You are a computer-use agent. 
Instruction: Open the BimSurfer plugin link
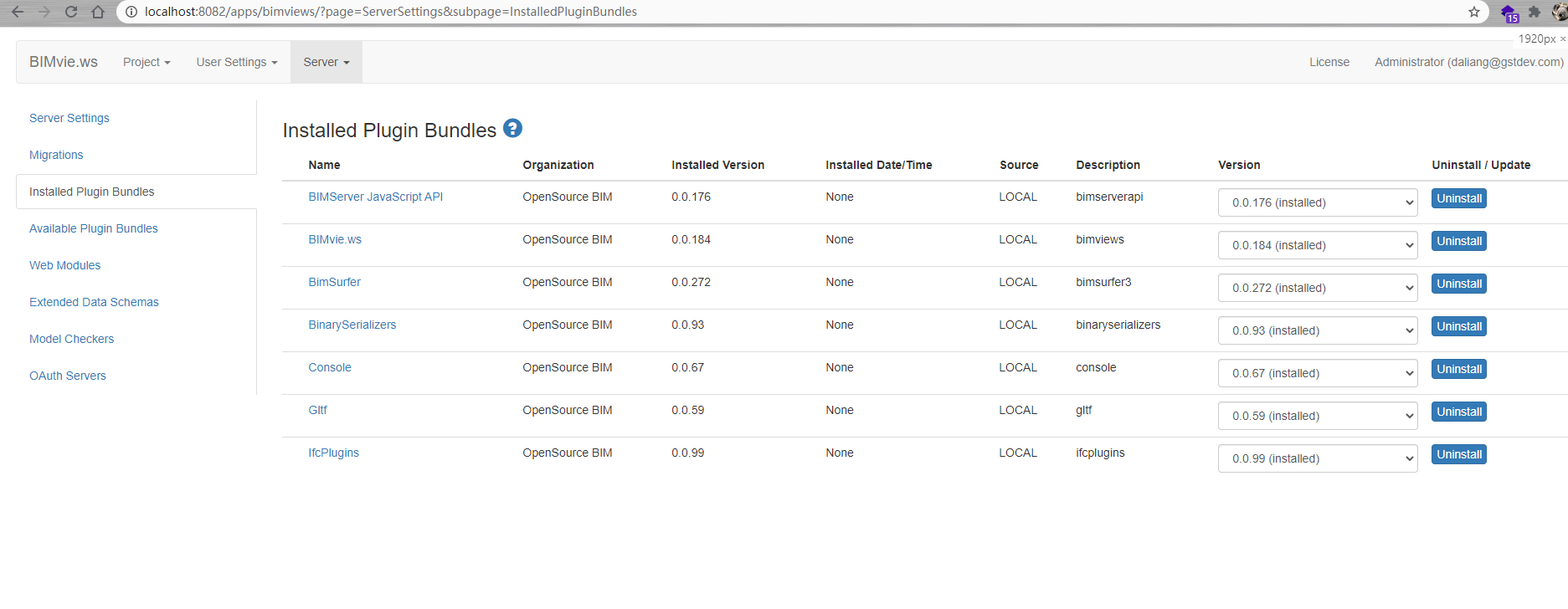334,282
